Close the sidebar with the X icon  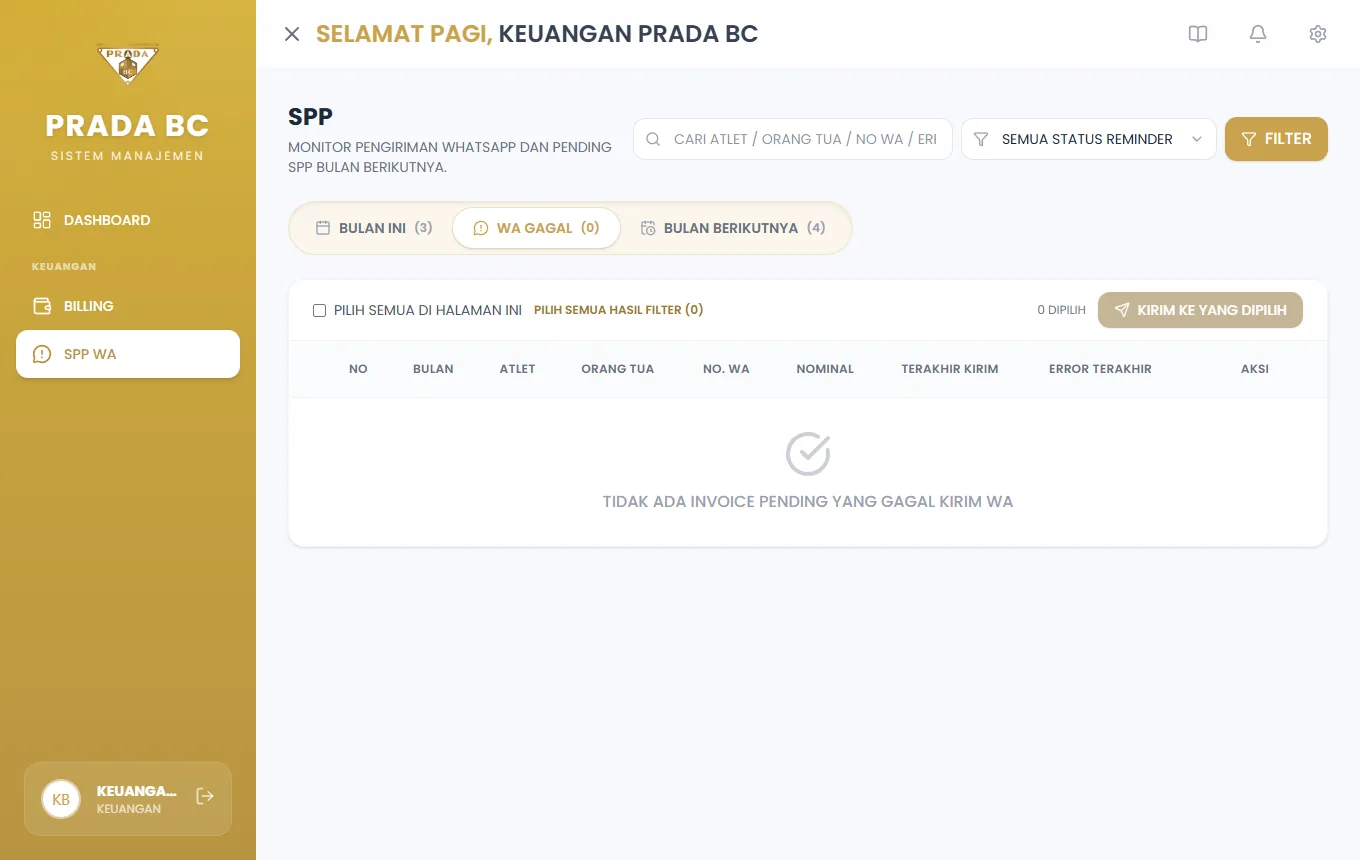[292, 34]
